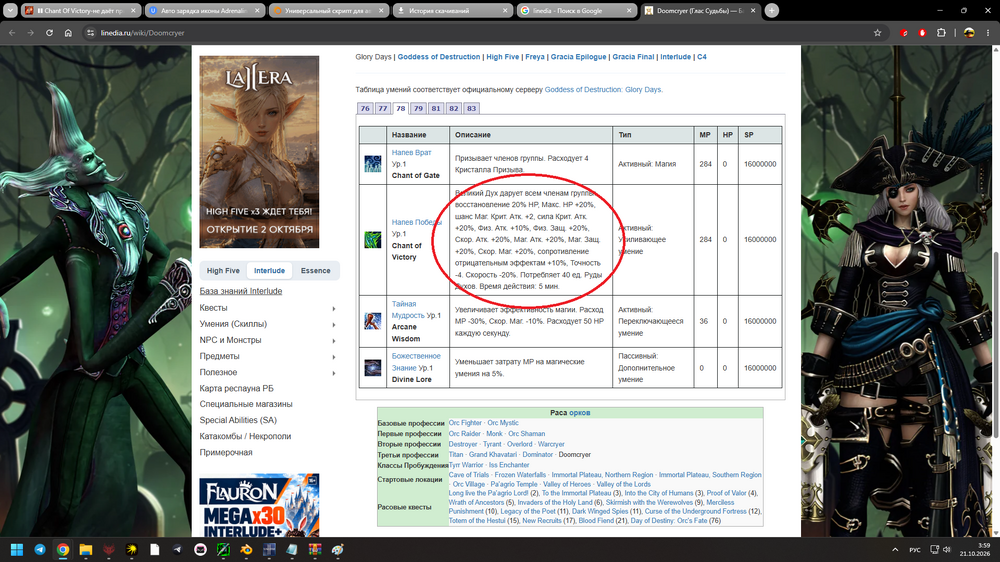
Task: Open File Explorer from the taskbar
Action: pos(85,549)
